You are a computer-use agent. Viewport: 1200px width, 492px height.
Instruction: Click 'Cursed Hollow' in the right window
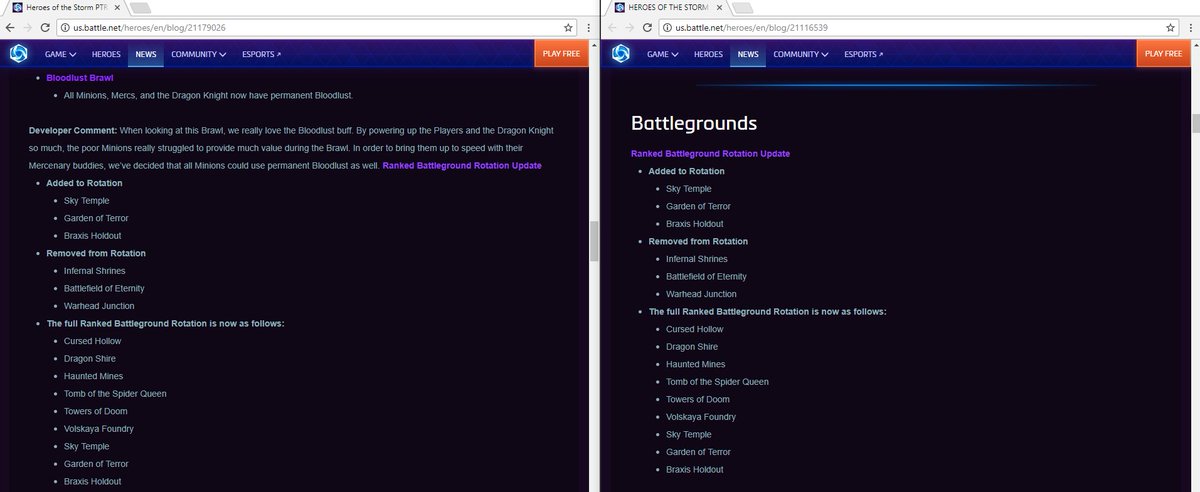click(x=695, y=329)
